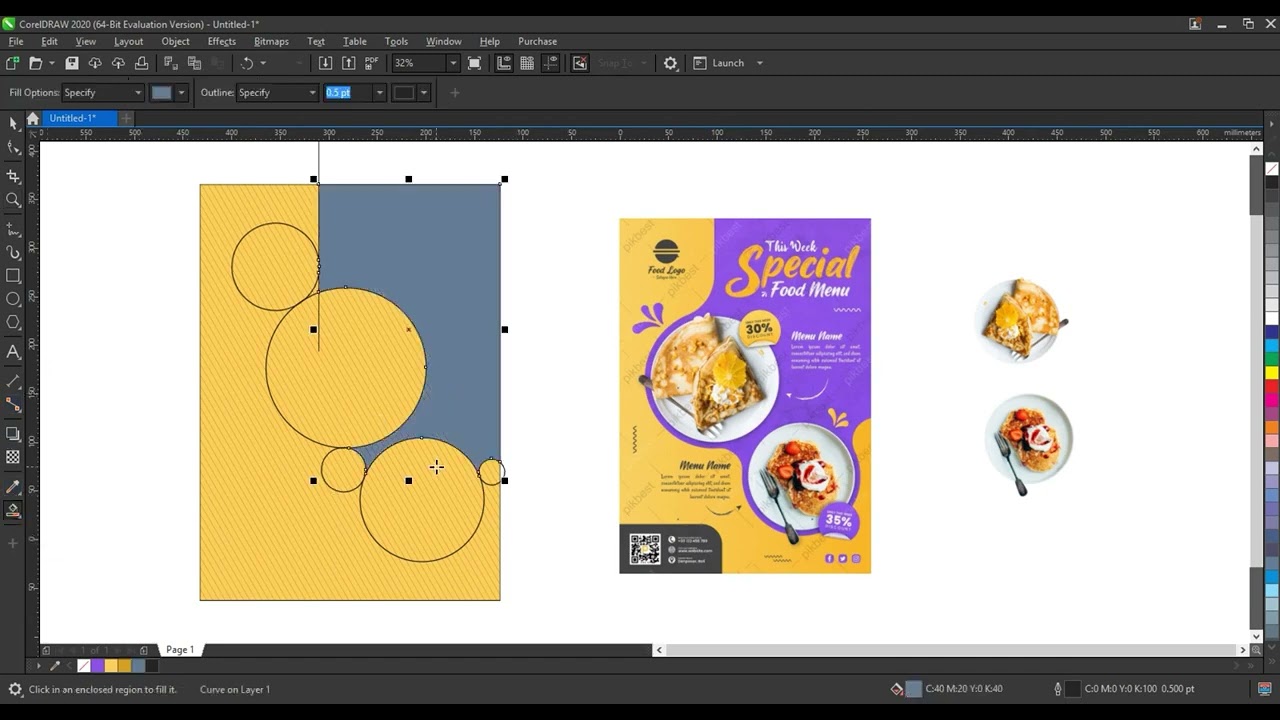Toggle Show guidelines in the toolbar
The image size is (1280, 720).
click(550, 63)
